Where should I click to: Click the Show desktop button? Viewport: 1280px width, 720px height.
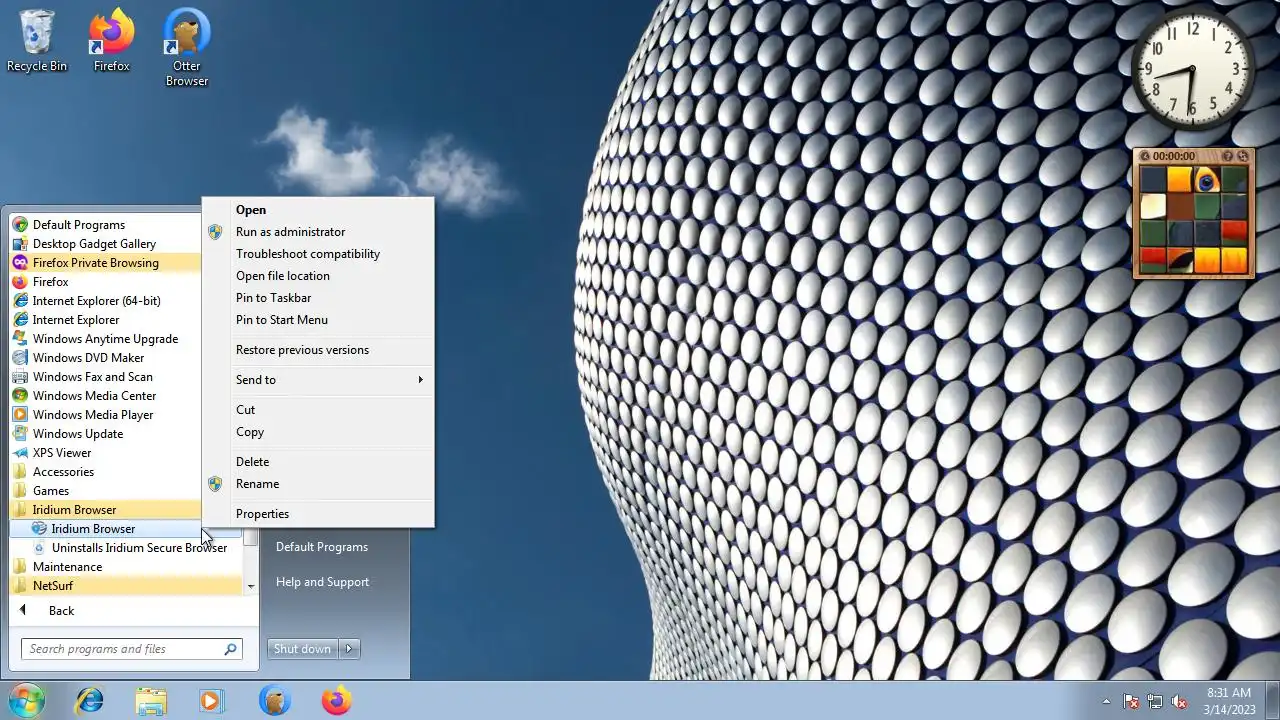(x=1273, y=701)
